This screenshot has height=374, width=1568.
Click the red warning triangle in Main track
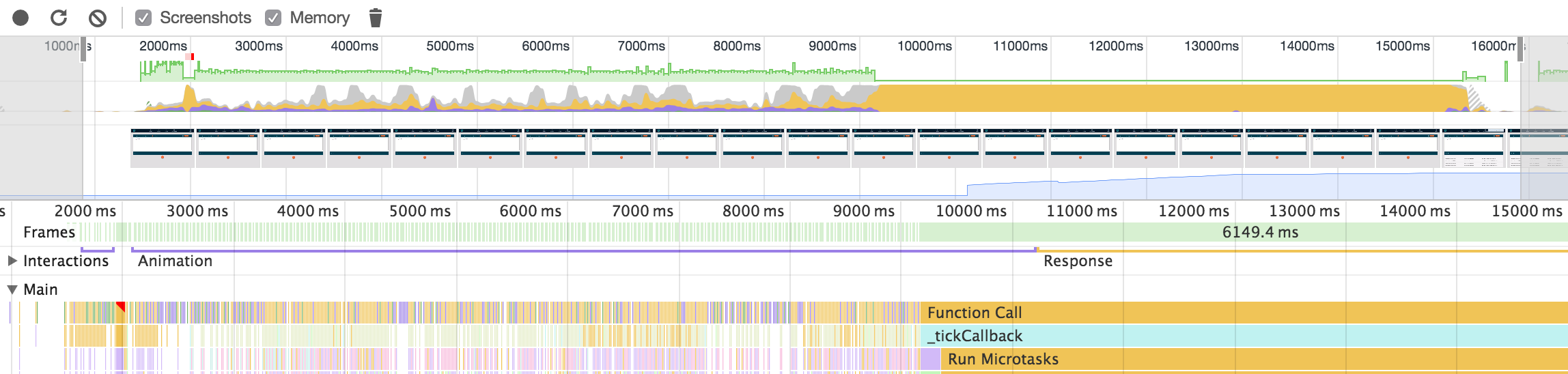(x=121, y=306)
